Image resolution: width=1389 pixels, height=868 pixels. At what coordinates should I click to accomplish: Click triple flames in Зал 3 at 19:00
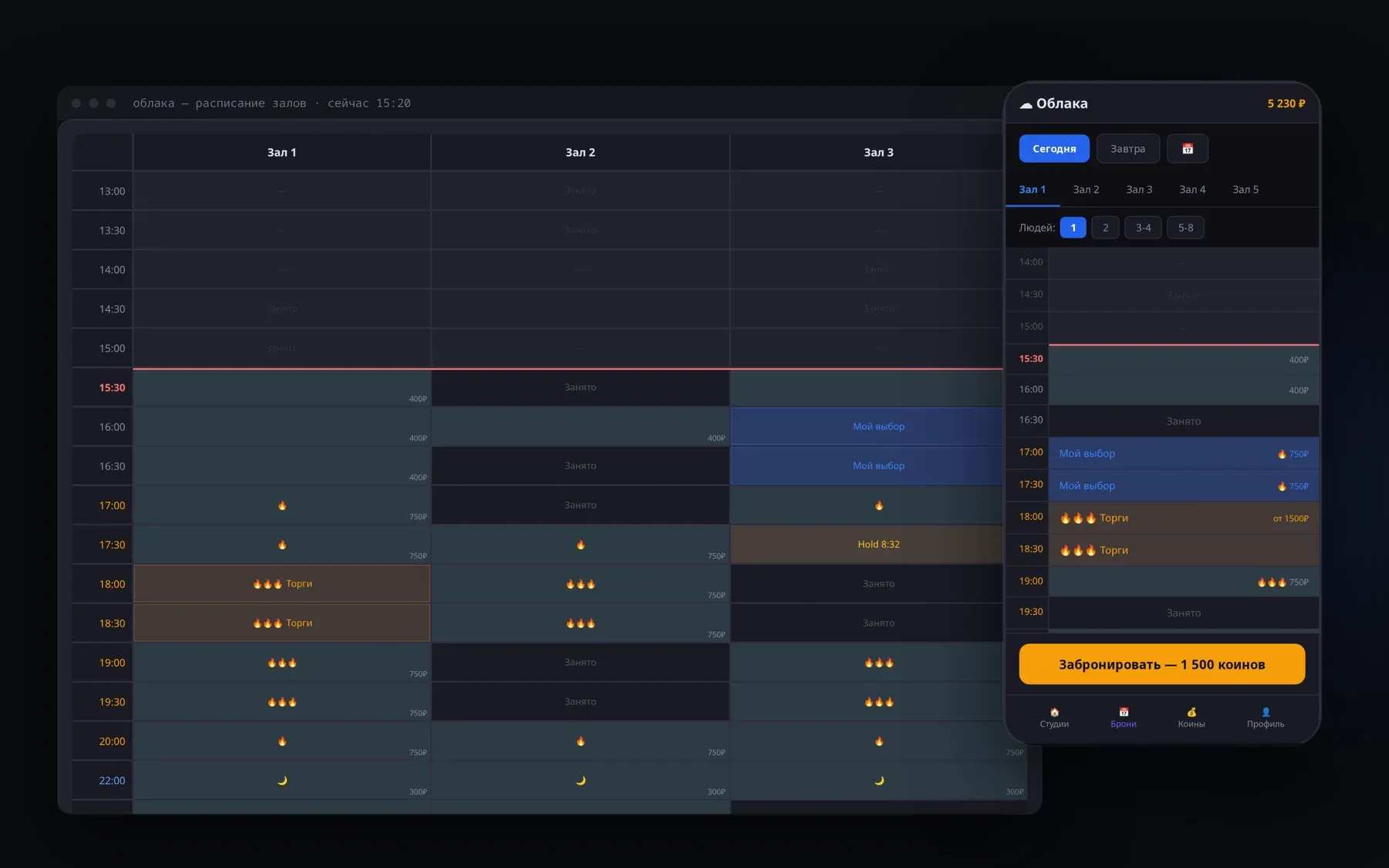click(x=879, y=663)
